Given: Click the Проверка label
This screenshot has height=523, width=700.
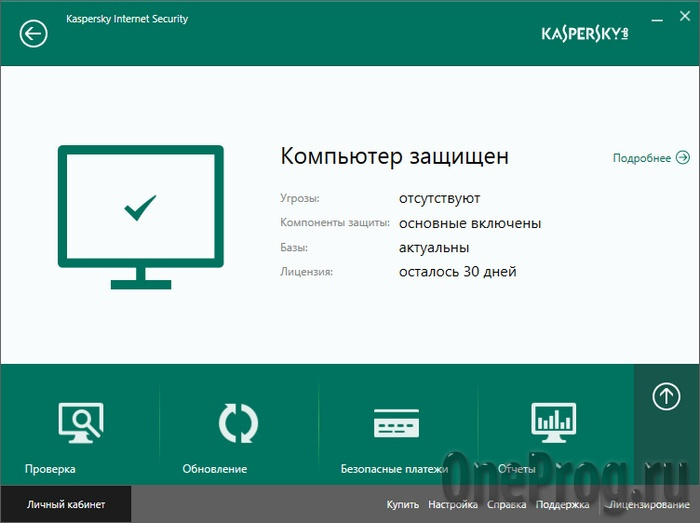Looking at the screenshot, I should point(50,469).
